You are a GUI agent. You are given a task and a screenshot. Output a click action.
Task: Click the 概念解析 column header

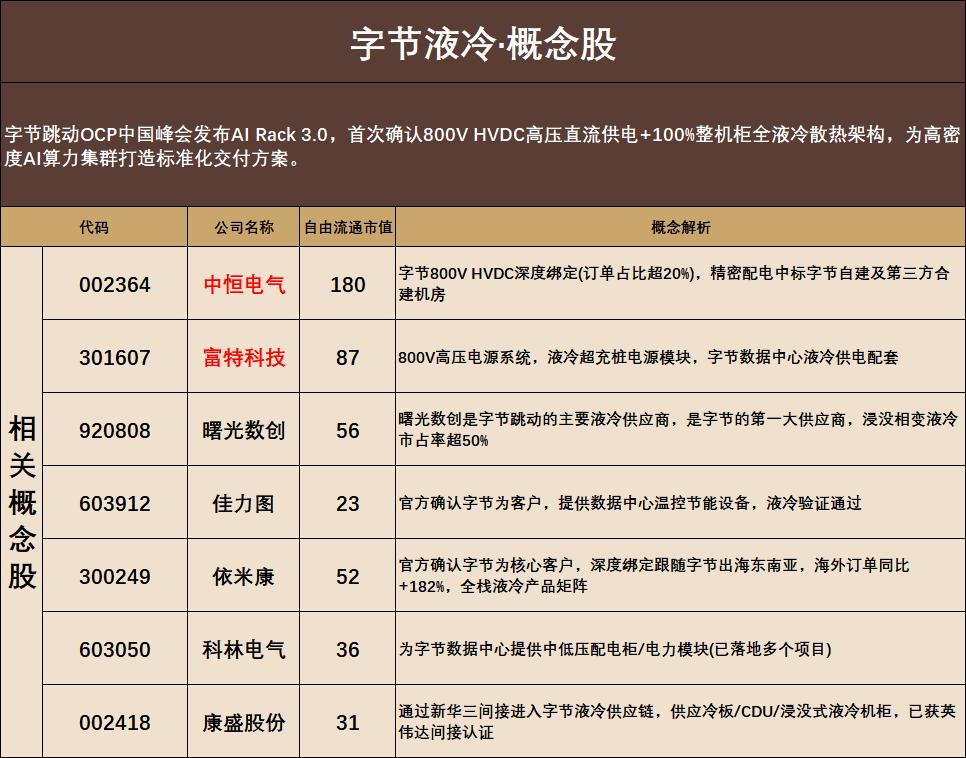point(681,227)
